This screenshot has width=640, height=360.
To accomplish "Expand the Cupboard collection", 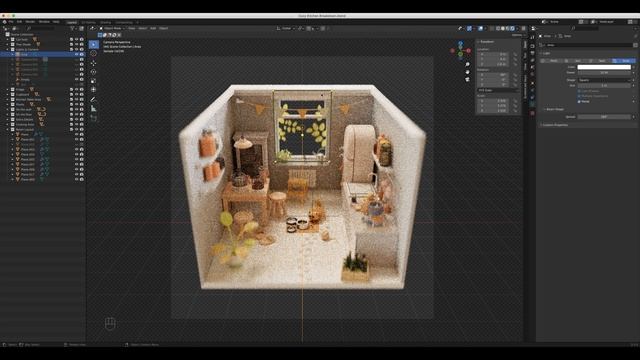I will [7, 94].
